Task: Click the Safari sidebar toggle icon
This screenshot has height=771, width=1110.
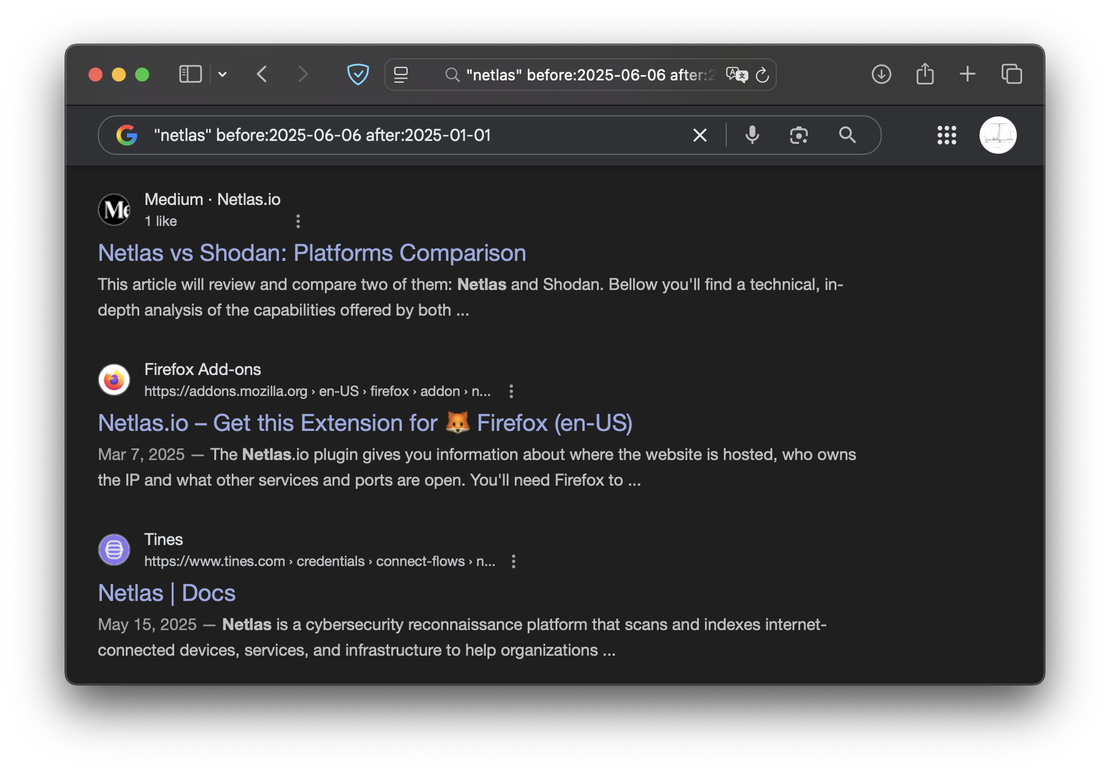Action: pos(190,74)
